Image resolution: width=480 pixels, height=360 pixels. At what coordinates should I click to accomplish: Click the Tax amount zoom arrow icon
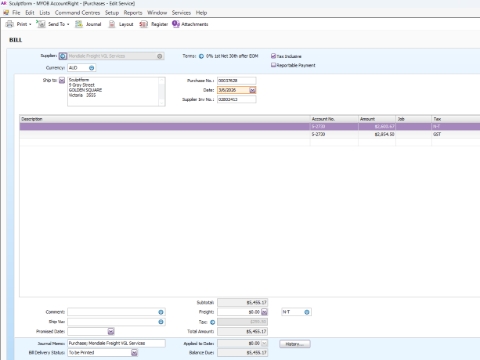coord(212,322)
